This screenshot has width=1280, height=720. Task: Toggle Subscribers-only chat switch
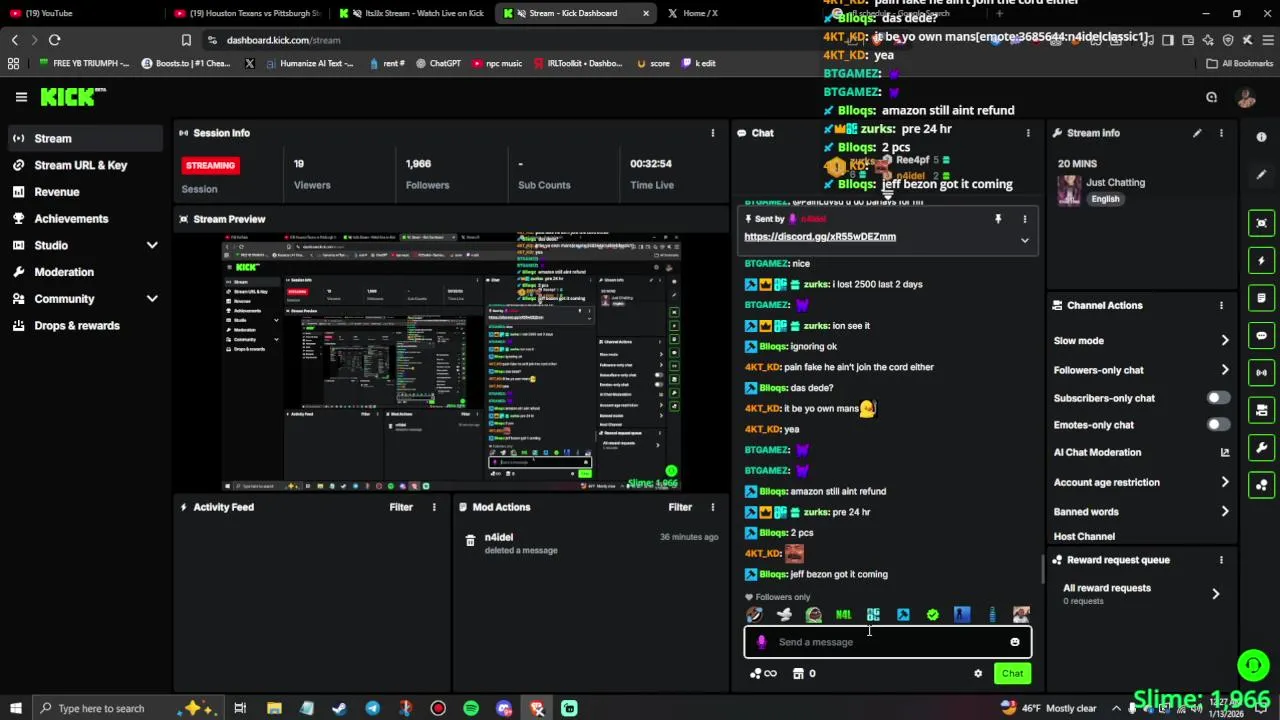(1217, 398)
